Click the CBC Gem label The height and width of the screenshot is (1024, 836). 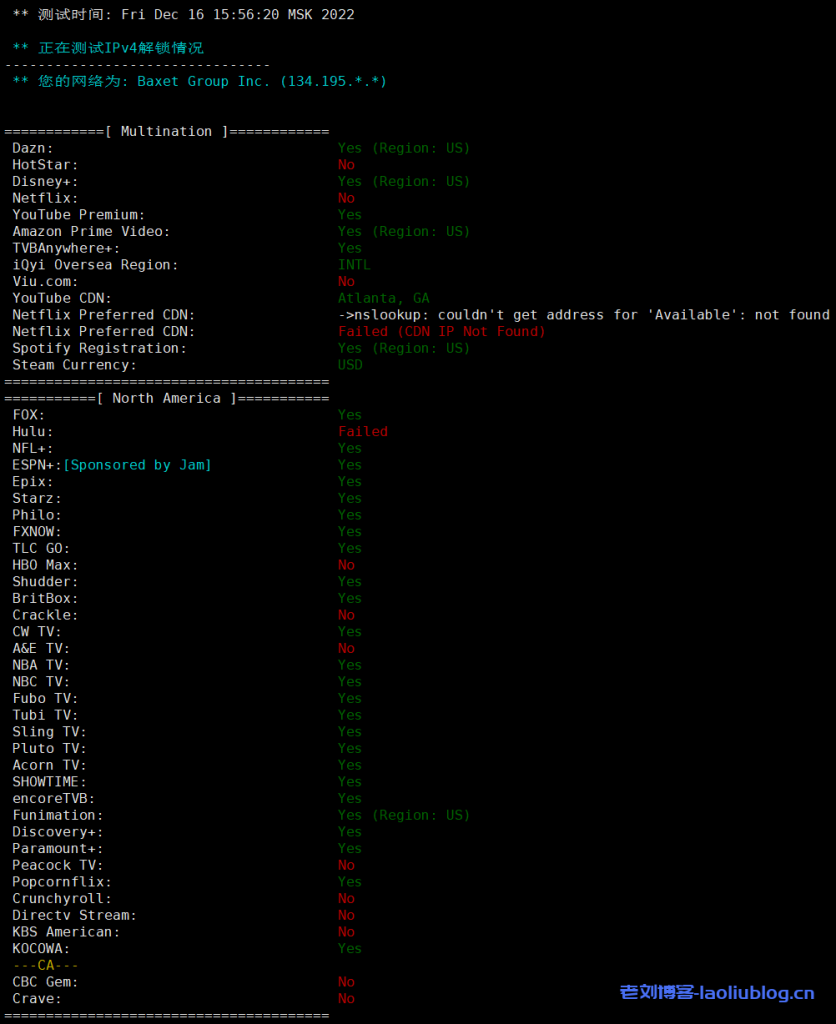click(x=45, y=982)
